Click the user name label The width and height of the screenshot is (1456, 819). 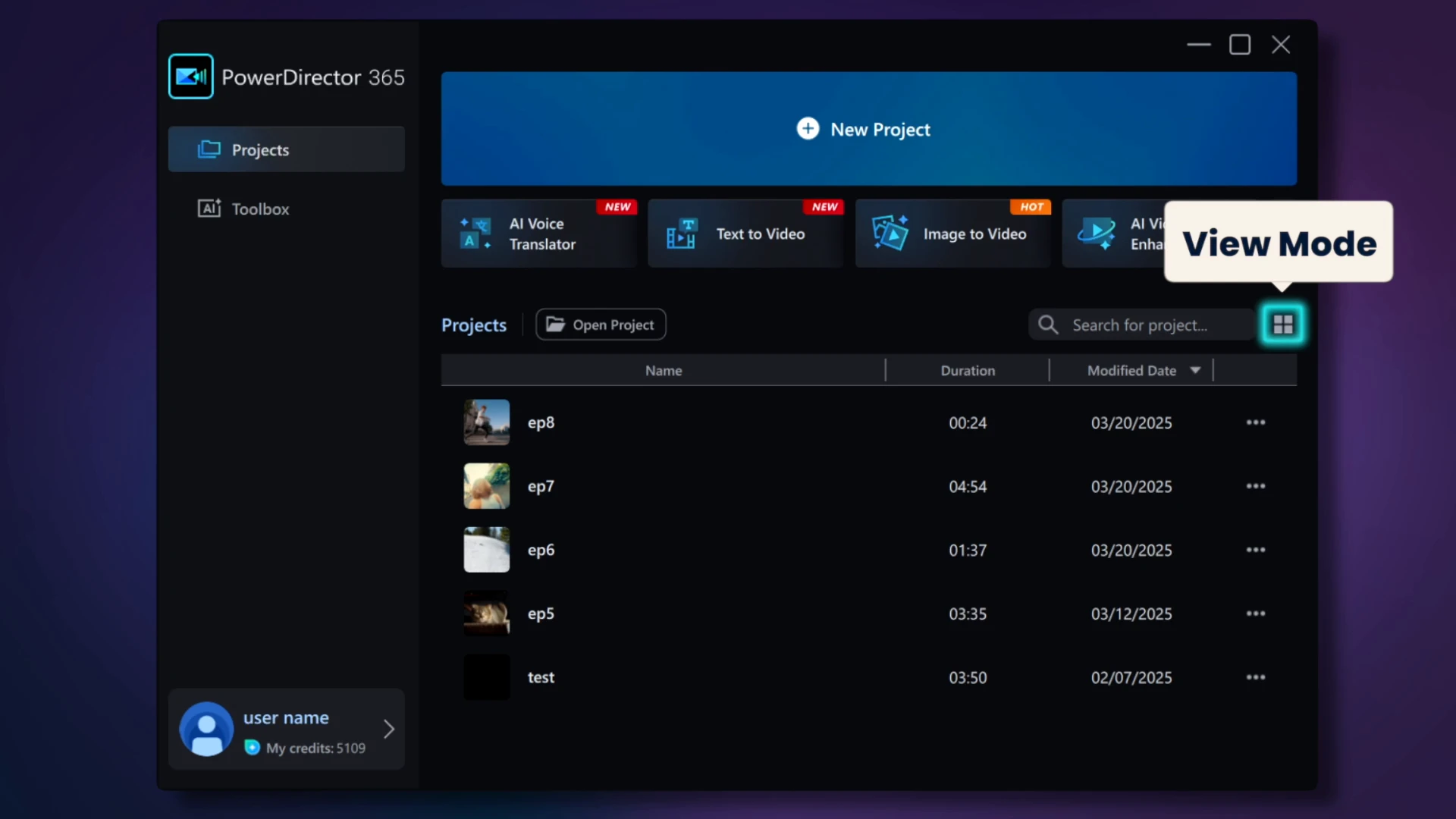(286, 717)
